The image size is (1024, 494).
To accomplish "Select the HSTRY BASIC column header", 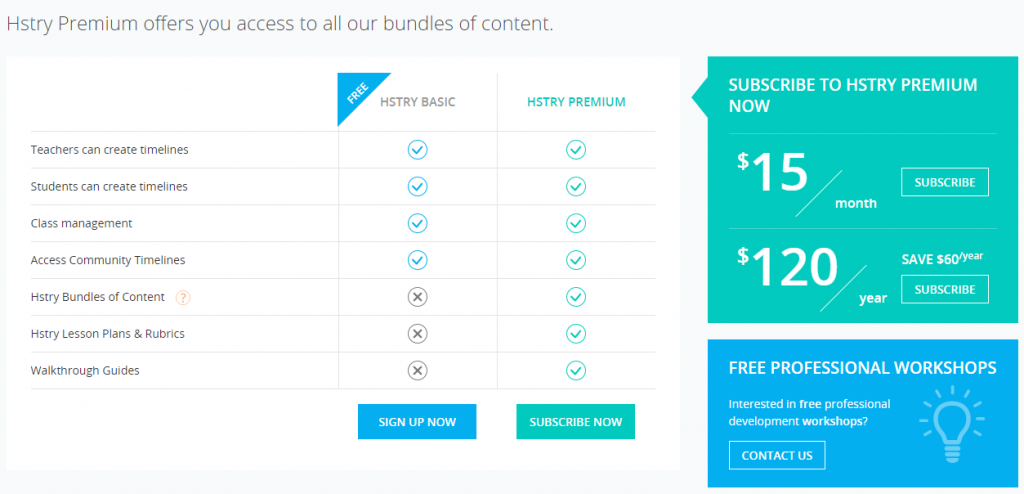I will coord(417,102).
